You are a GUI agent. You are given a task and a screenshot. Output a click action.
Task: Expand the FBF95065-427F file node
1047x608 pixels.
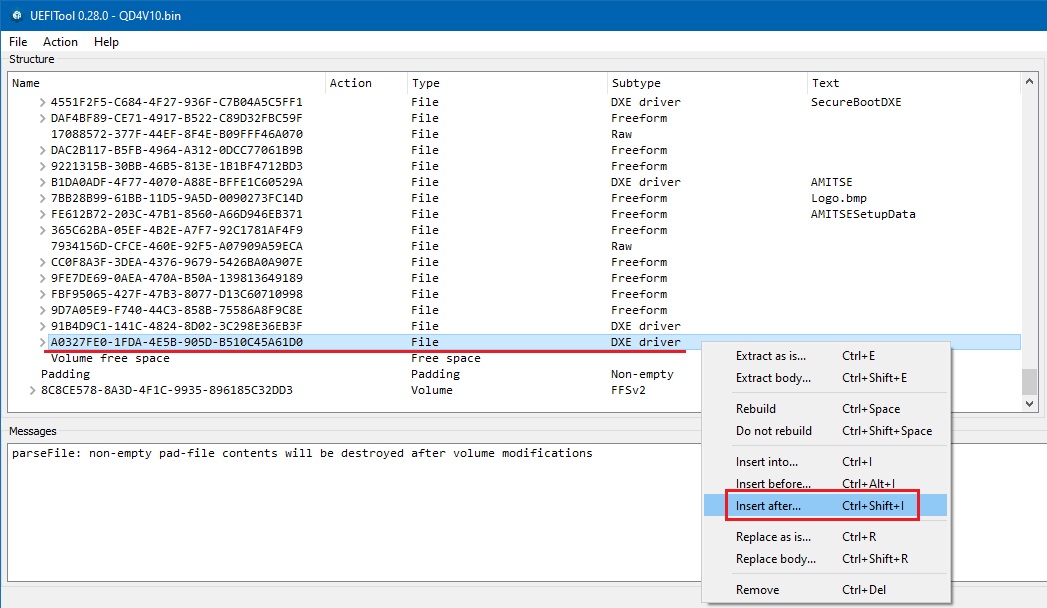coord(43,294)
